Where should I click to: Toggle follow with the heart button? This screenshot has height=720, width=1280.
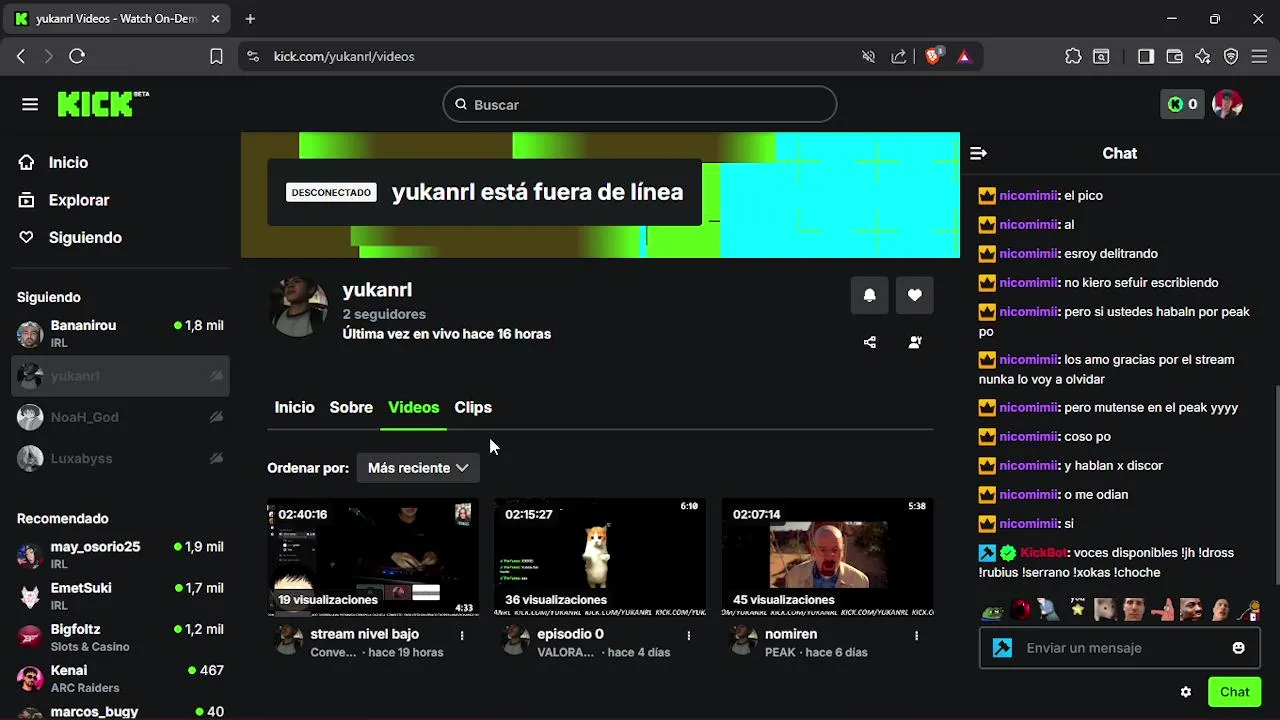click(x=914, y=295)
